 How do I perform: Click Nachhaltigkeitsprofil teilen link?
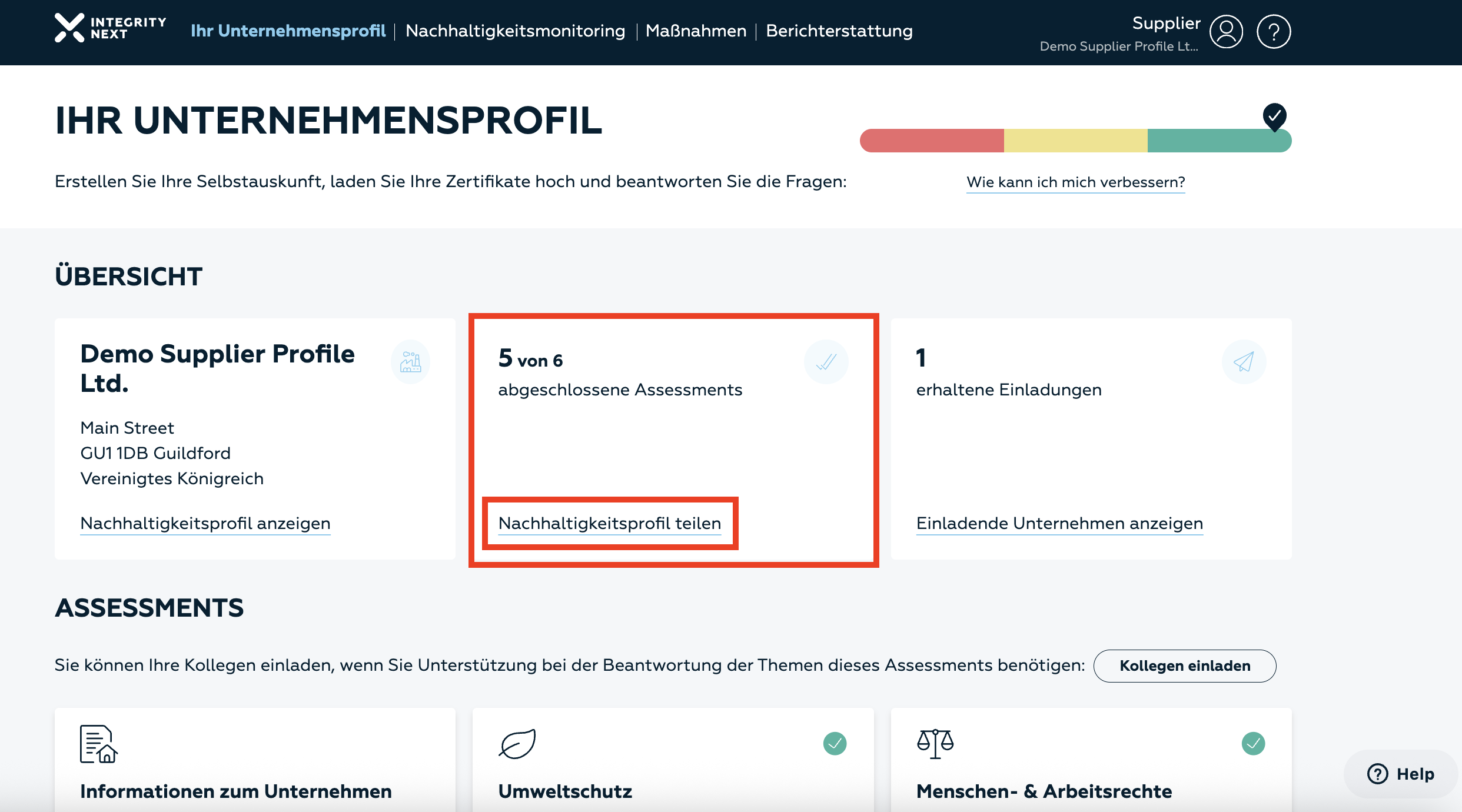pos(609,524)
